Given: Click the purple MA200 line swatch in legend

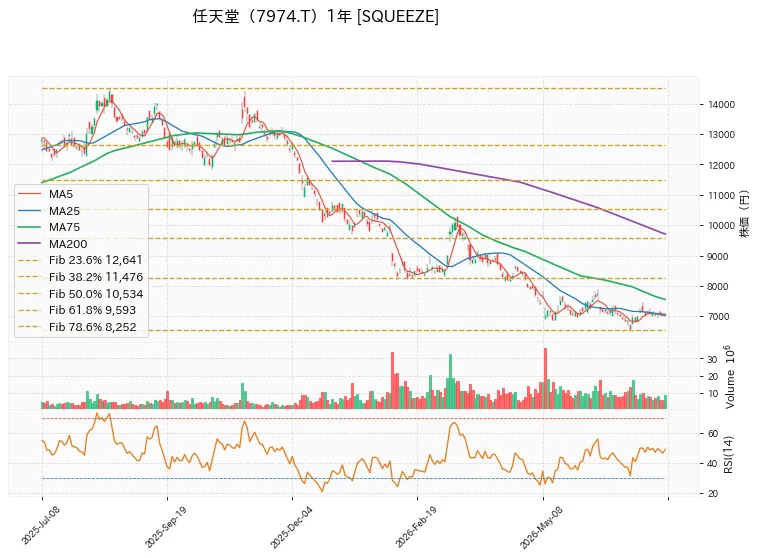Looking at the screenshot, I should (29, 244).
